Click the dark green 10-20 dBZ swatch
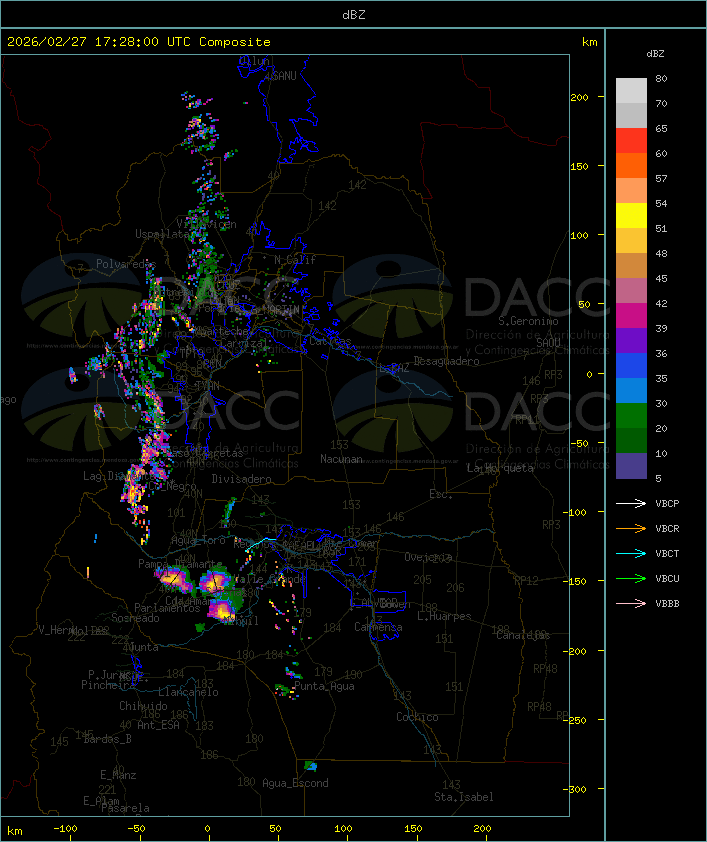 (x=631, y=440)
